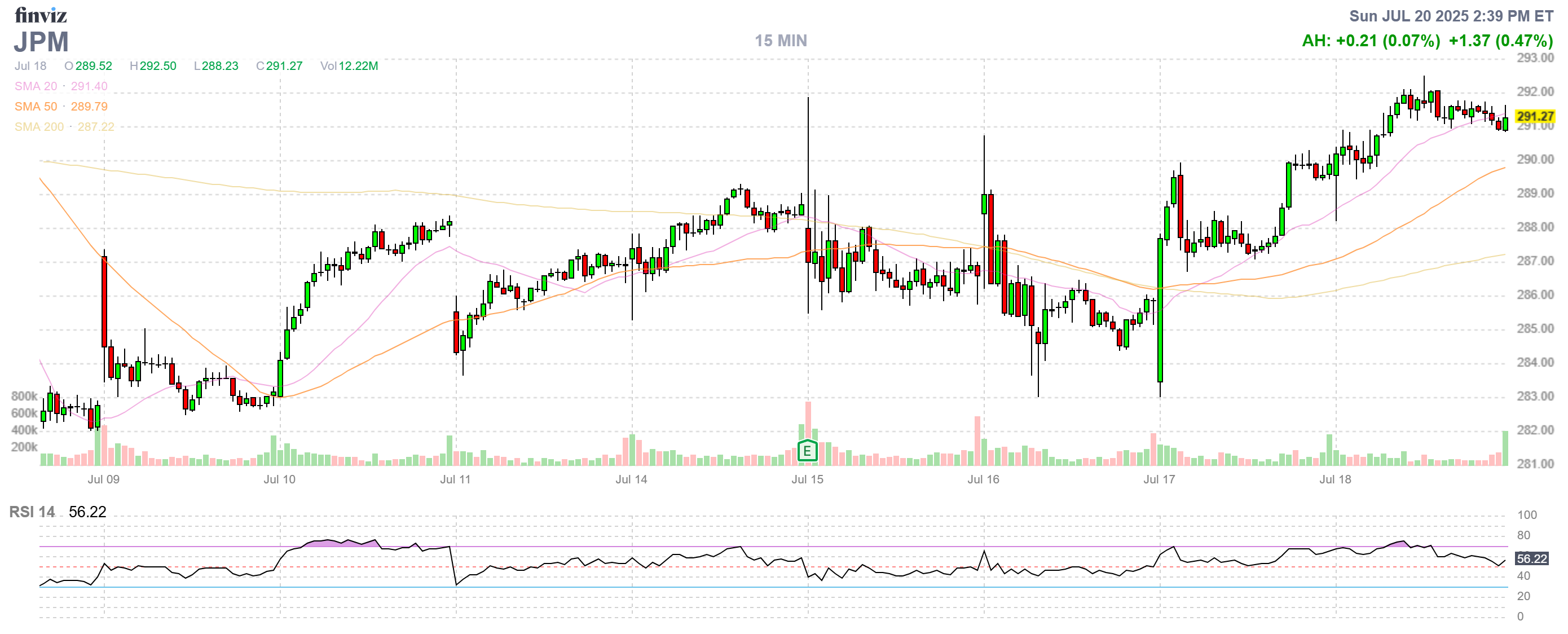This screenshot has height=634, width=1568.
Task: Click the Jul 11 date label
Action: pos(455,479)
